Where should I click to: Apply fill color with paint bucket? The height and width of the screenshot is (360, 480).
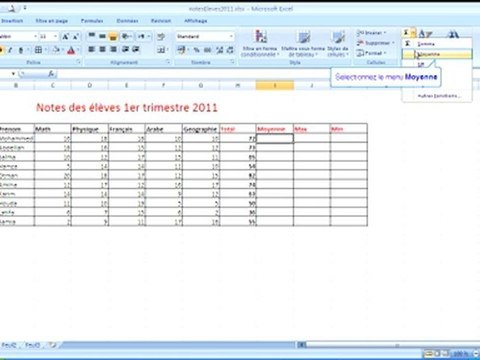56,50
